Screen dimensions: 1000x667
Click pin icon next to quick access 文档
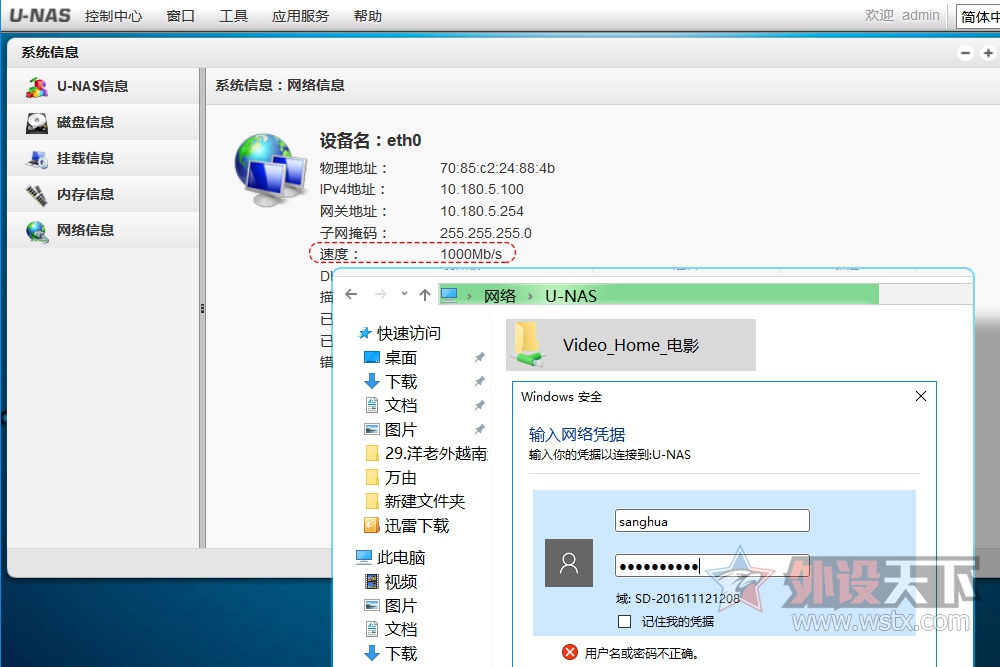(480, 406)
